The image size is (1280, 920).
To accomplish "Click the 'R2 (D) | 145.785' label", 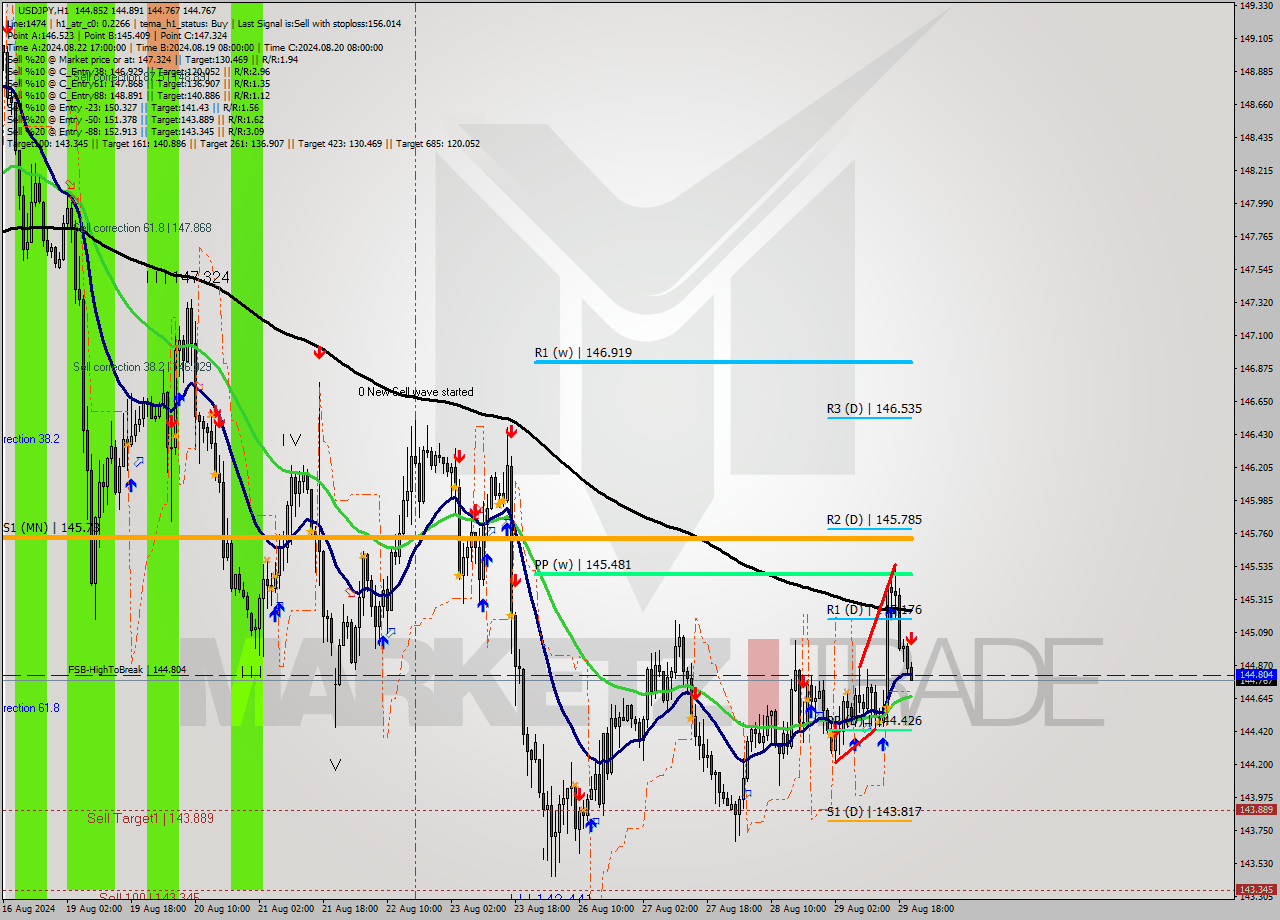I will tap(874, 520).
